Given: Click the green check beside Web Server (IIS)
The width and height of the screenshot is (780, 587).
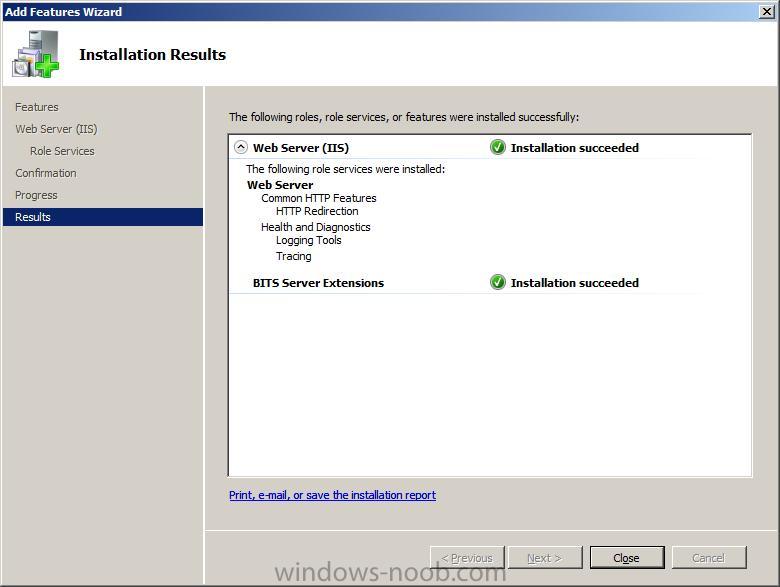Looking at the screenshot, I should pos(497,147).
